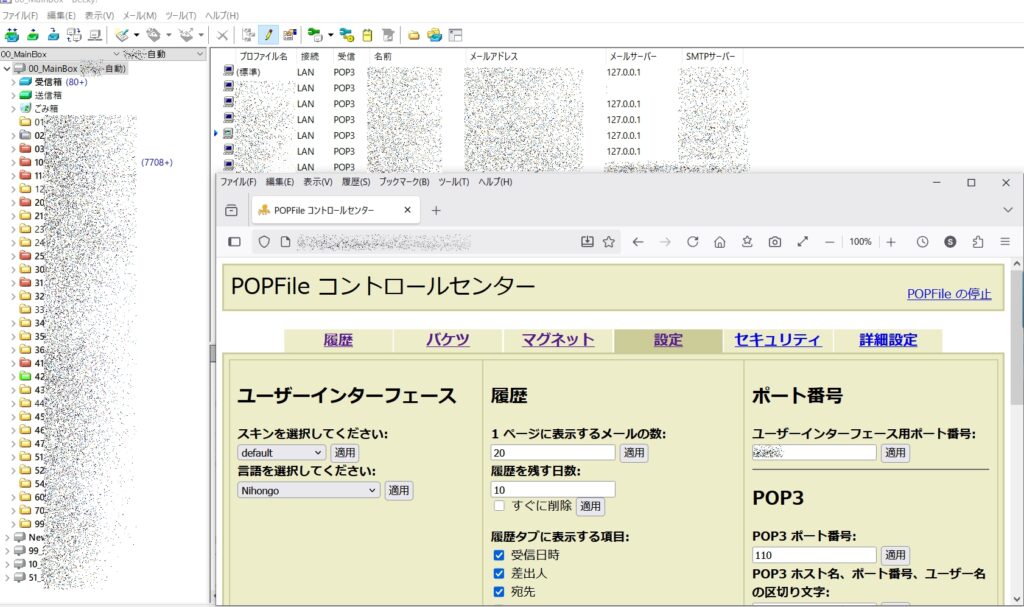Viewport: 1024px width, 607px height.
Task: Uncheck the 受信日時 checkbox
Action: coord(499,555)
